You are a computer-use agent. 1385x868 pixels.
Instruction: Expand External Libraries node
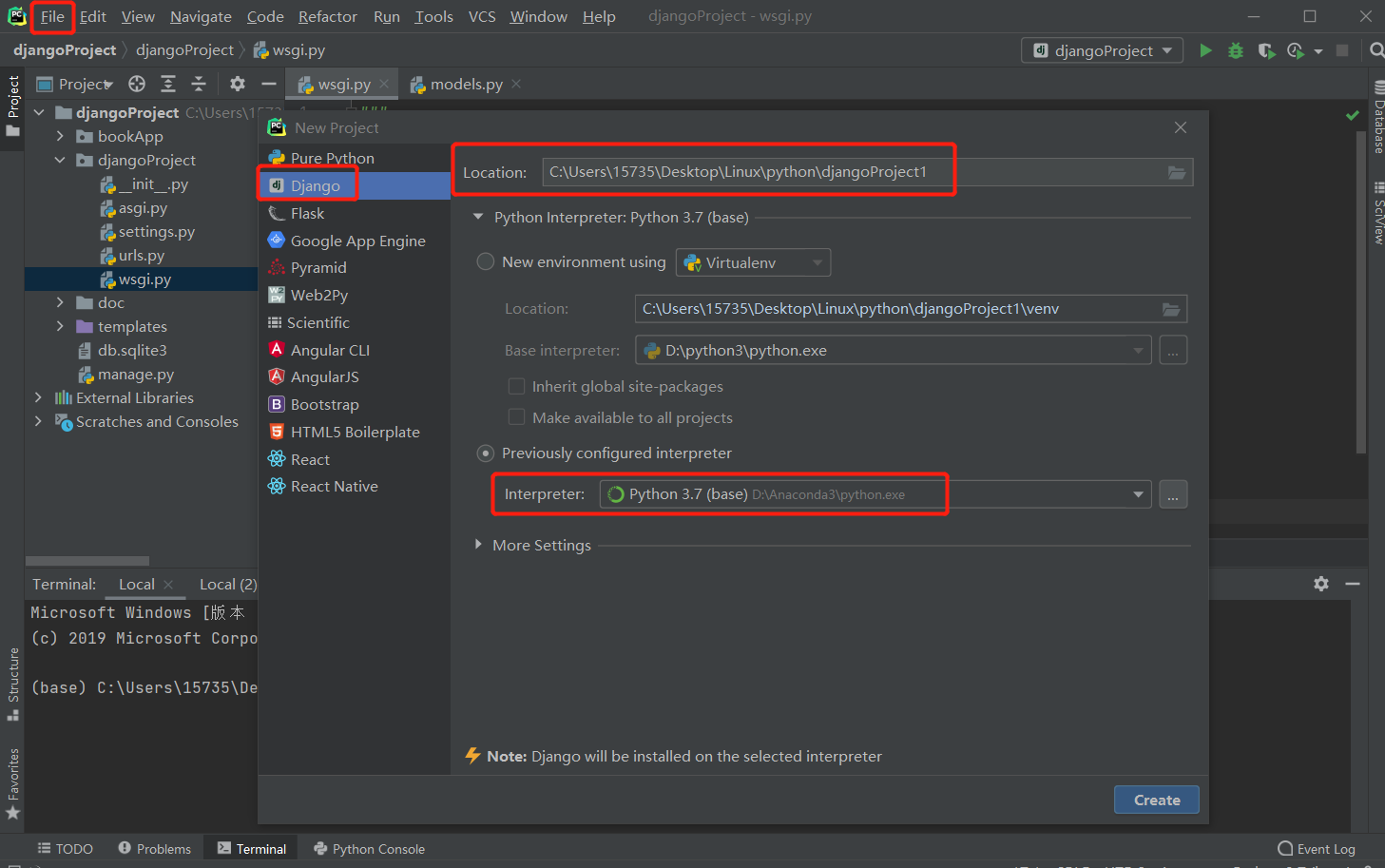[38, 397]
